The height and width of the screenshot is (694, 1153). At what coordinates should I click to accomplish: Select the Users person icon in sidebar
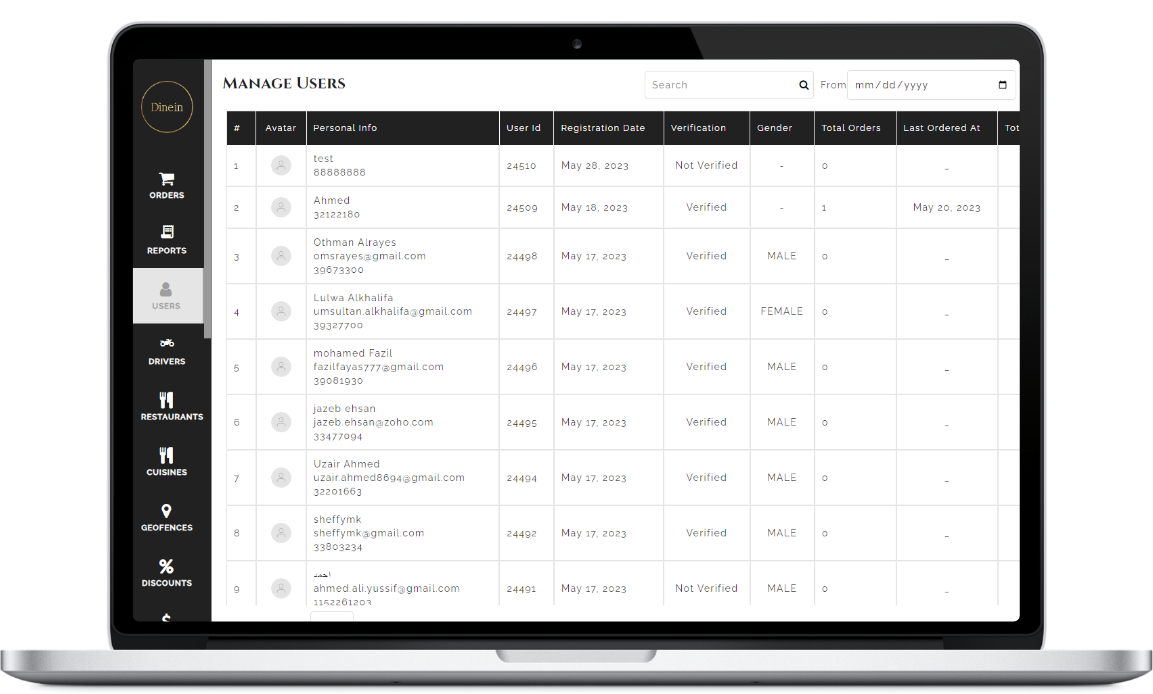point(167,289)
